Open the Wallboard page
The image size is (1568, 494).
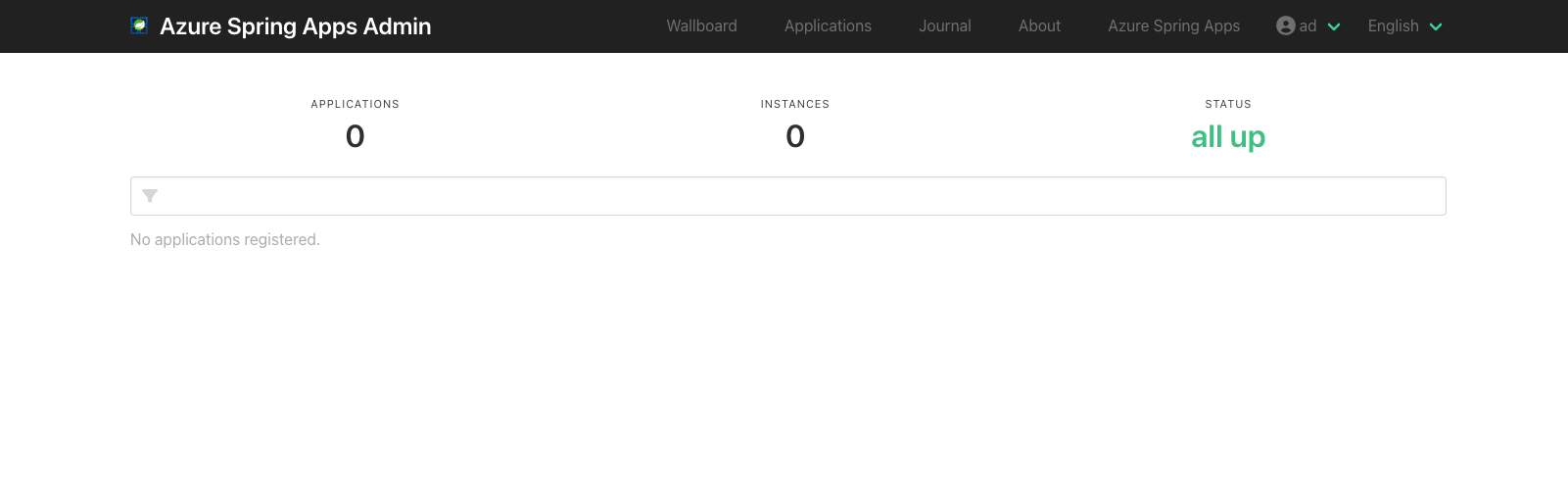click(702, 25)
